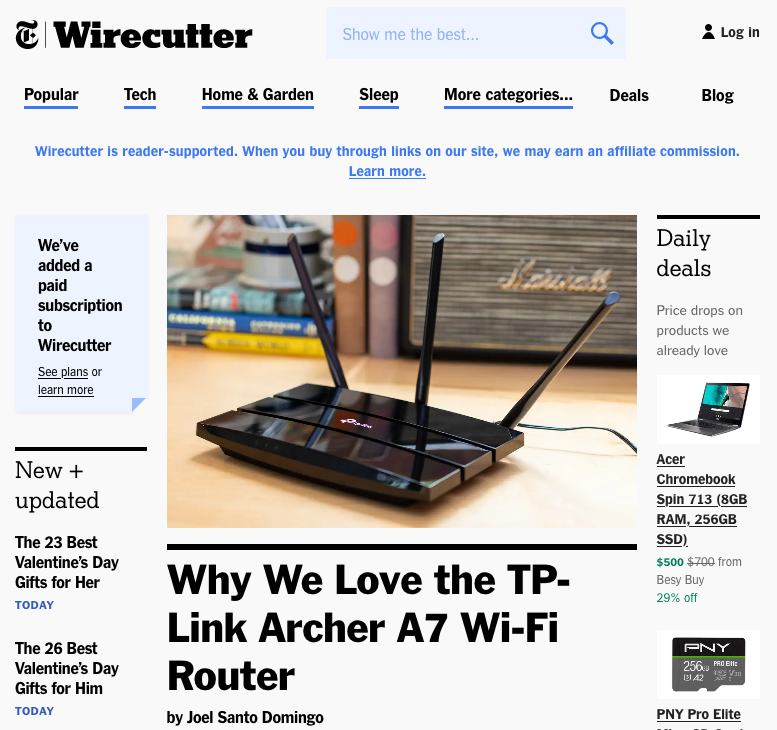The height and width of the screenshot is (730, 777).
Task: Open the Acer Chromebook laptop thumbnail
Action: click(x=708, y=409)
